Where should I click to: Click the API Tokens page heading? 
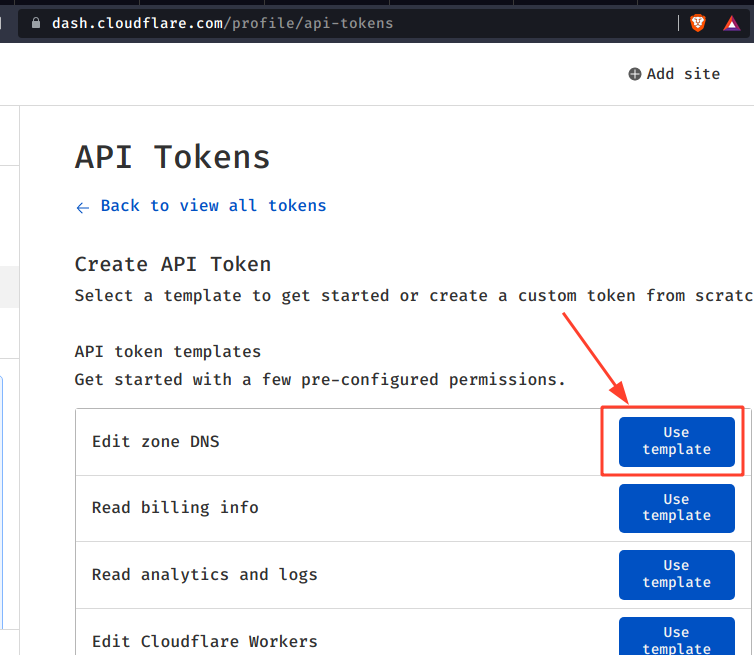pyautogui.click(x=172, y=157)
